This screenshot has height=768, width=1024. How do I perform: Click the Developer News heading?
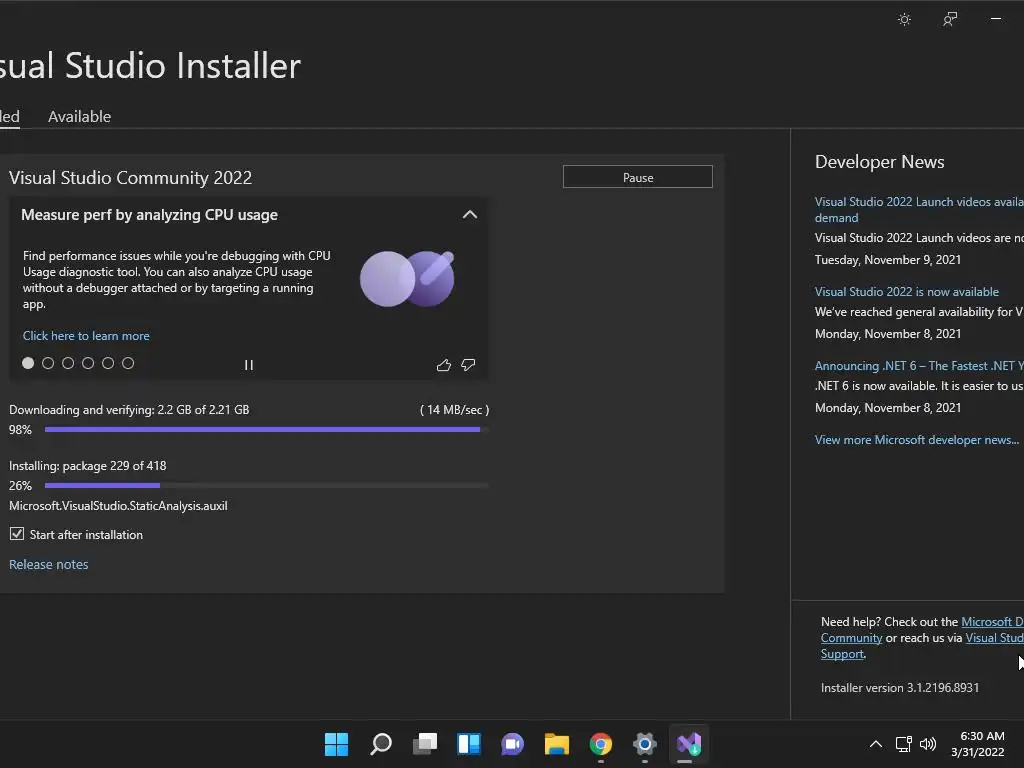pos(880,162)
